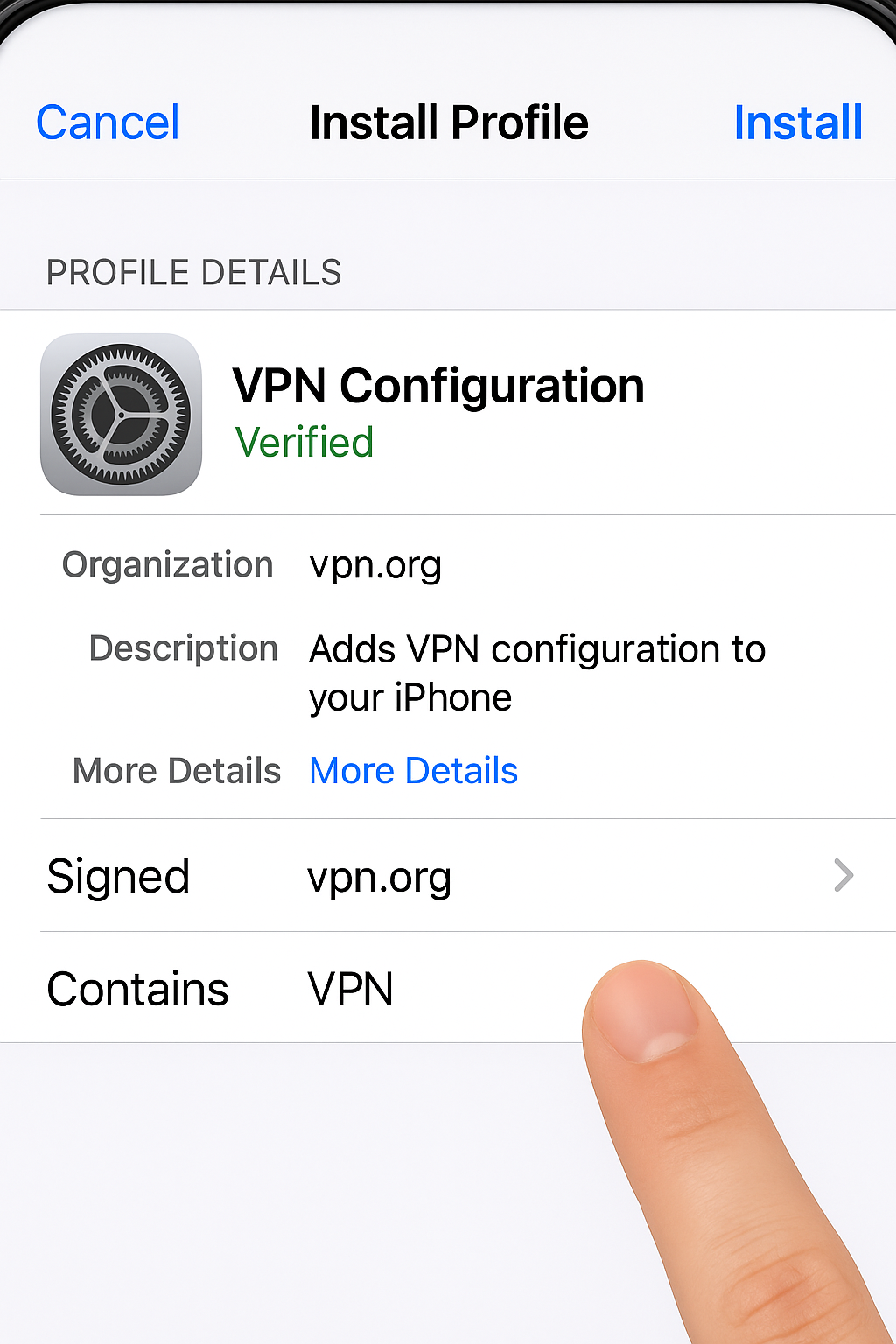Click the empty gray area below Contains
This screenshot has width=896, height=1344.
[x=289, y=1190]
